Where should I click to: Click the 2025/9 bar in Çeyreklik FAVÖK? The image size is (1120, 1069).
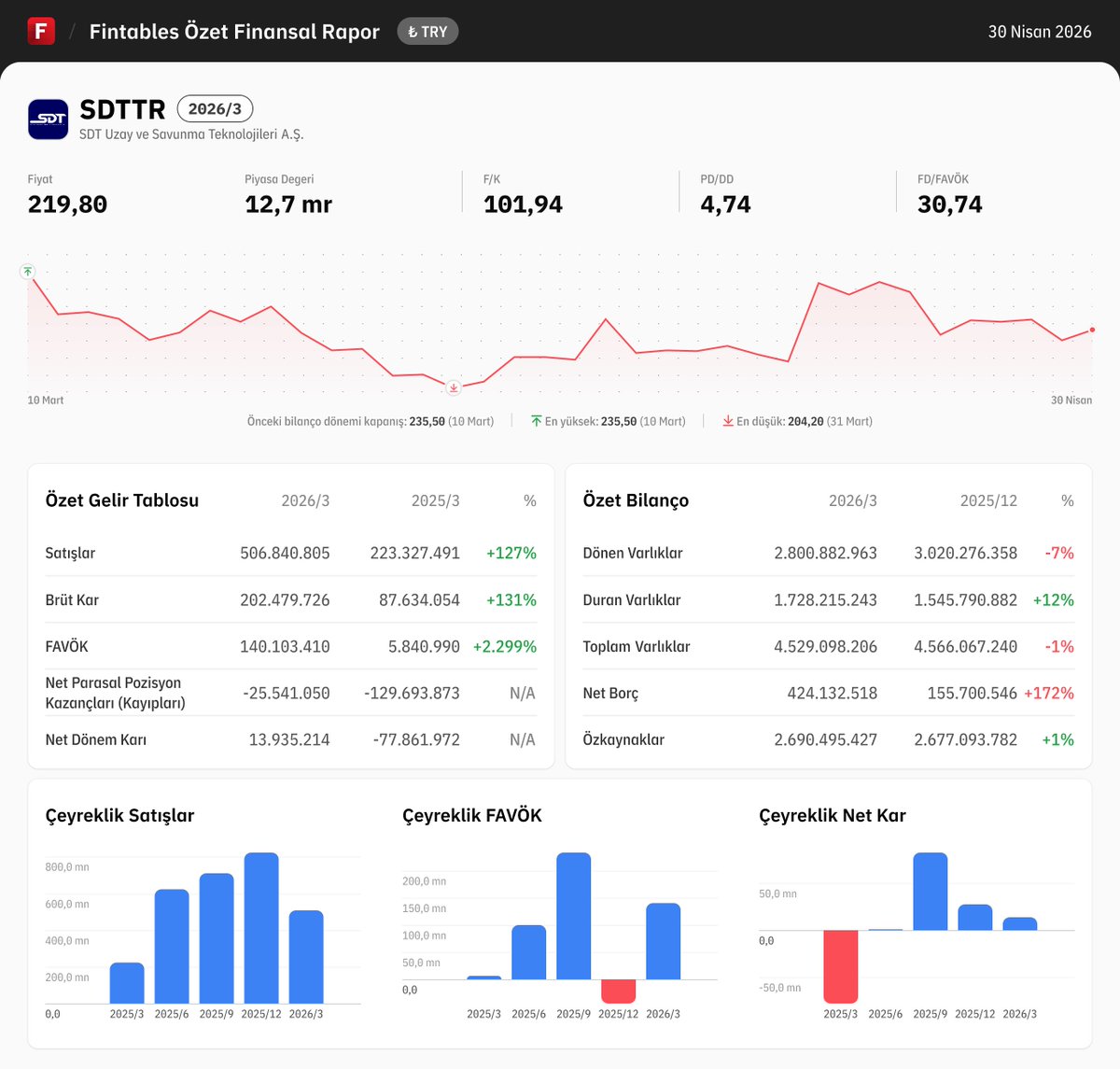574,916
